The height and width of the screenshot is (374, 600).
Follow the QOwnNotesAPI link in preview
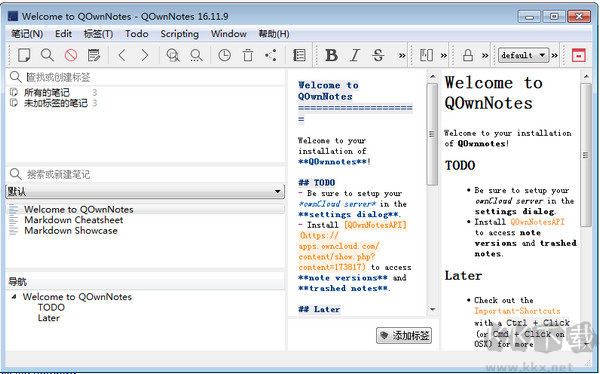coord(537,222)
